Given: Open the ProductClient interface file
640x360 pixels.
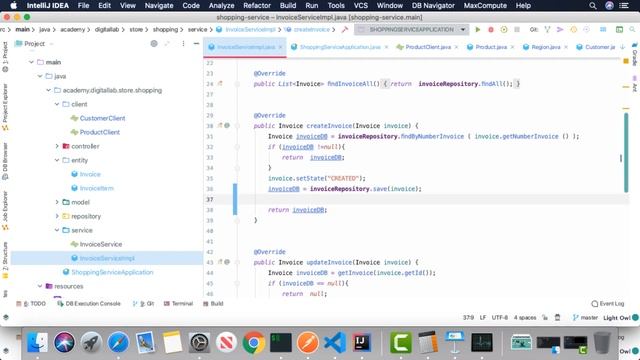Looking at the screenshot, I should pos(100,132).
